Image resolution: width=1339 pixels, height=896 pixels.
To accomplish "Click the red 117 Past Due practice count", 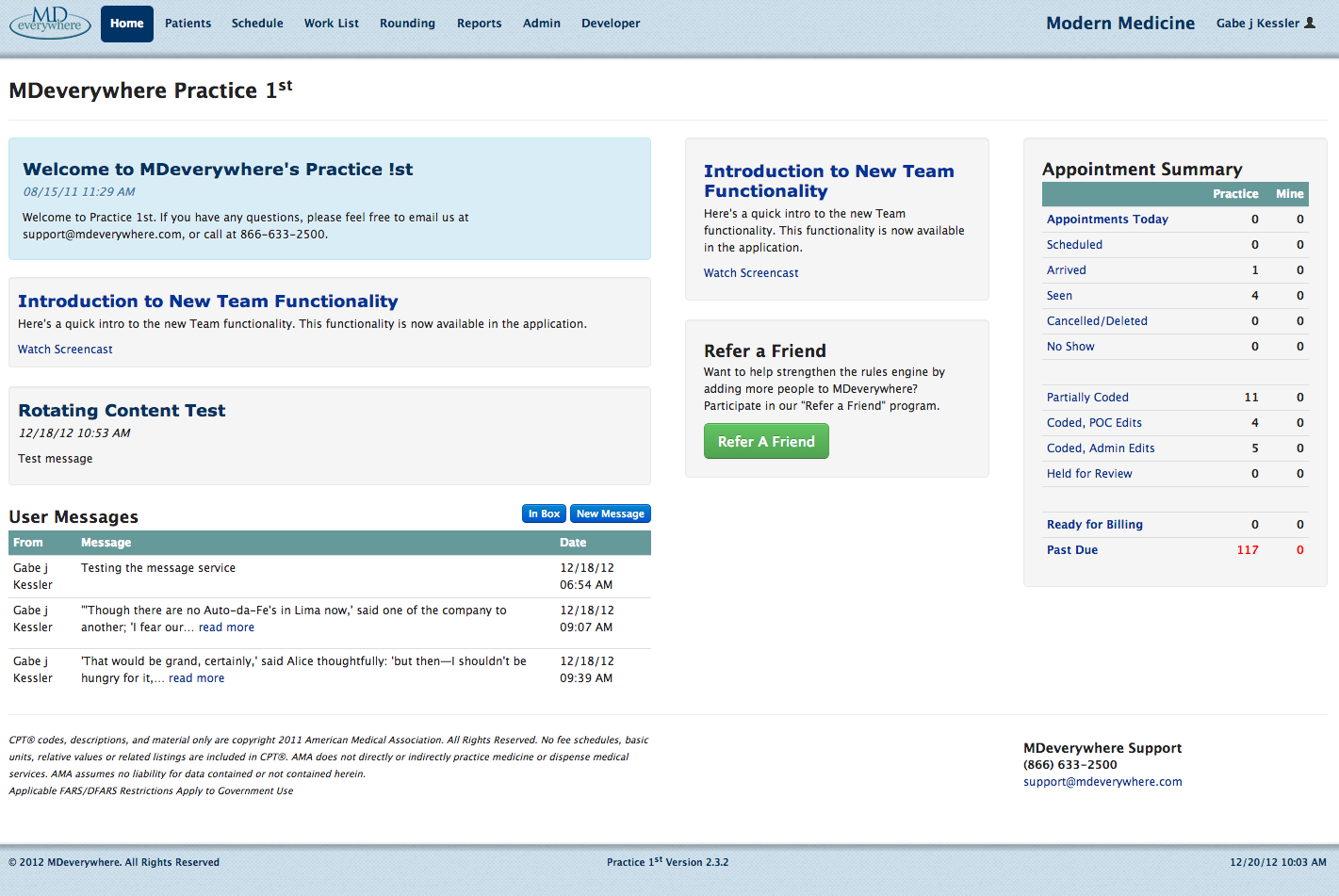I will pyautogui.click(x=1248, y=550).
